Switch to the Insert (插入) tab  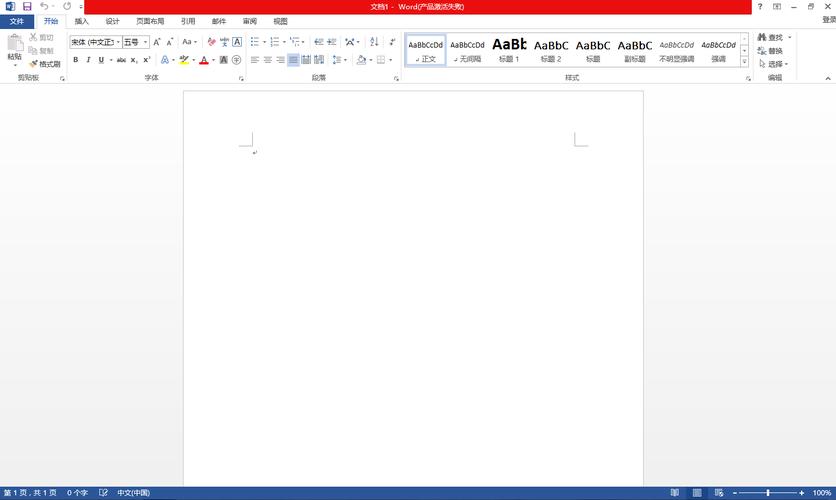coord(82,21)
